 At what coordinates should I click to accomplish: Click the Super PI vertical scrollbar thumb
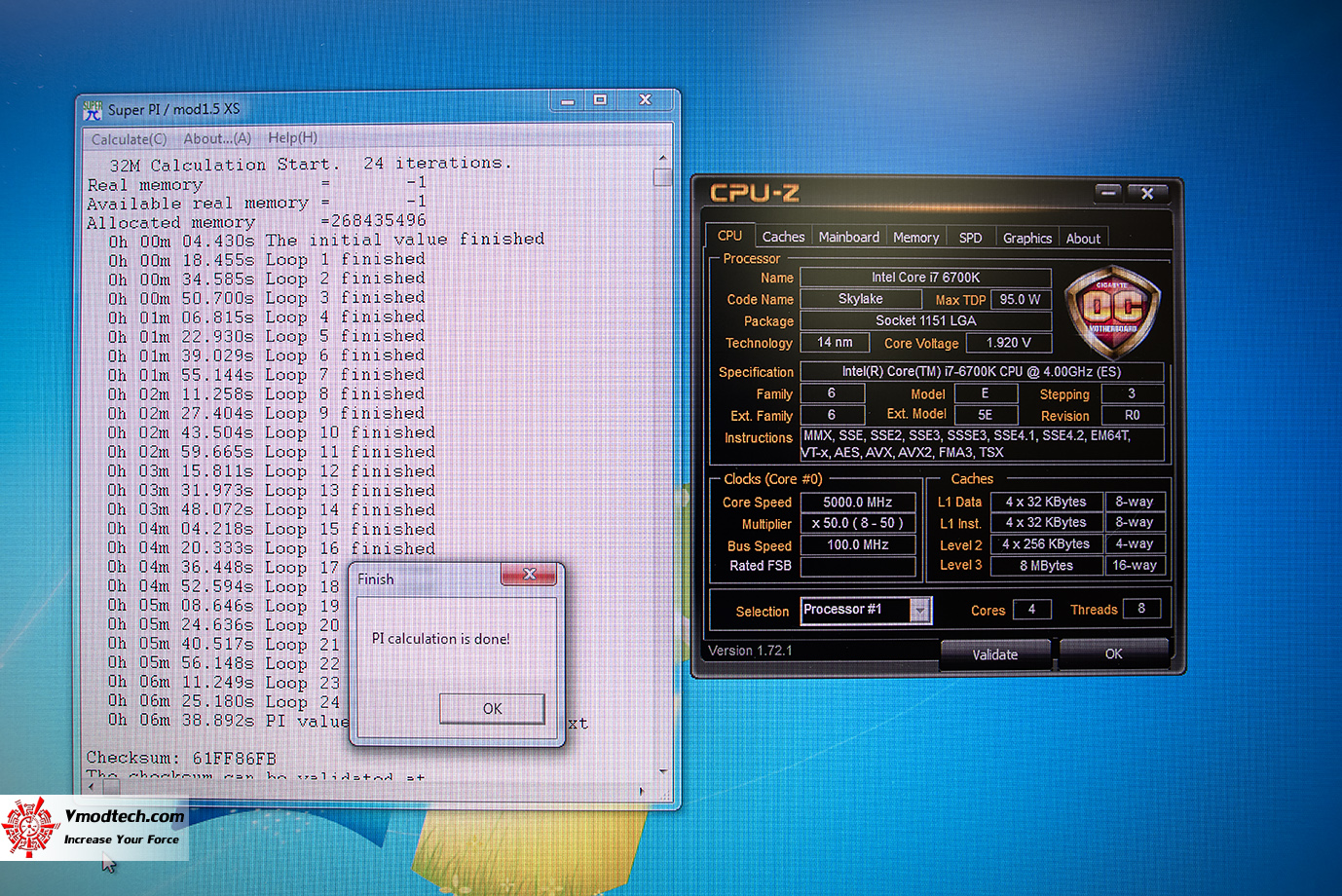point(662,176)
